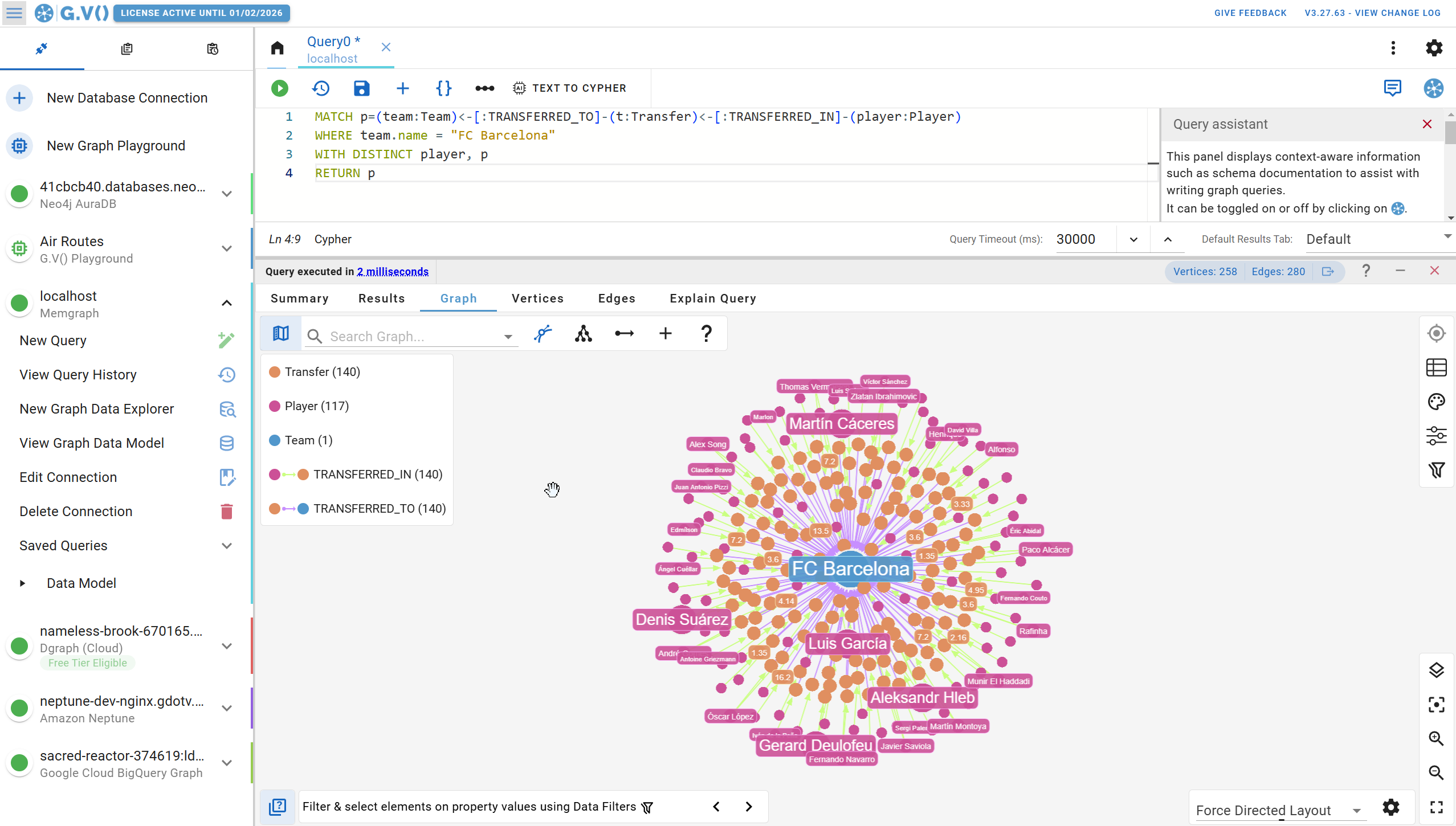Switch to the scheduled queries sidebar tab

click(x=213, y=49)
